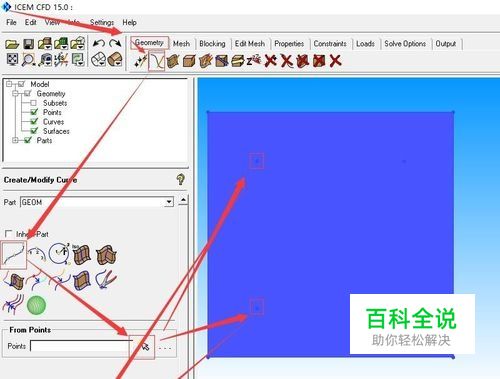Viewport: 500px width, 379px height.
Task: Select the Create/Modify Surface icon
Action: 173,61
